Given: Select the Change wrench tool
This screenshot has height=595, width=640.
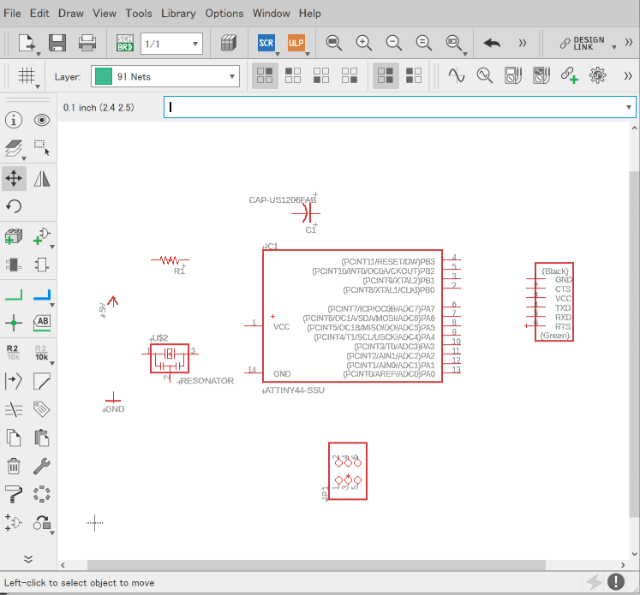Looking at the screenshot, I should (42, 466).
